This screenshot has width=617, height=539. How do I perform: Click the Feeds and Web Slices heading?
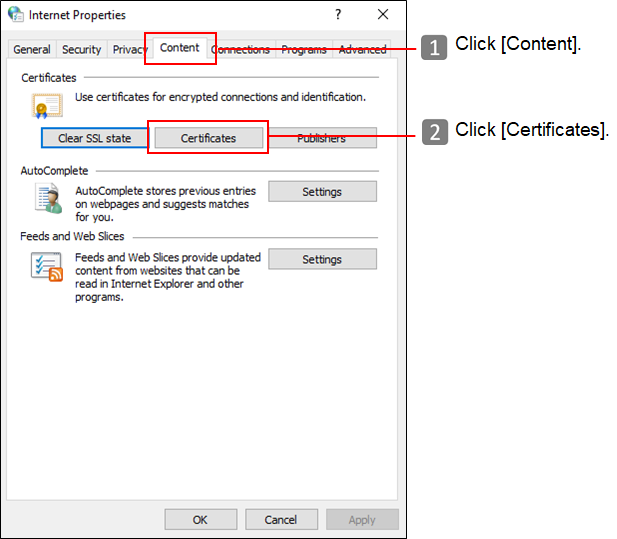(x=72, y=236)
